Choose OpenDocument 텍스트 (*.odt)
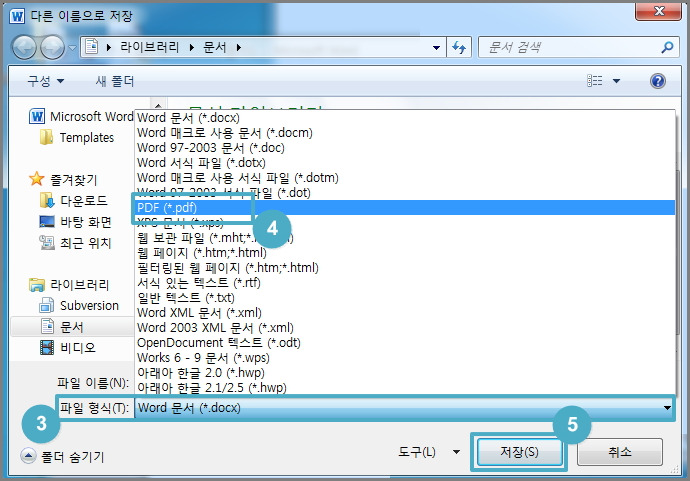Screen dimensions: 690x481 pyautogui.click(x=404, y=342)
